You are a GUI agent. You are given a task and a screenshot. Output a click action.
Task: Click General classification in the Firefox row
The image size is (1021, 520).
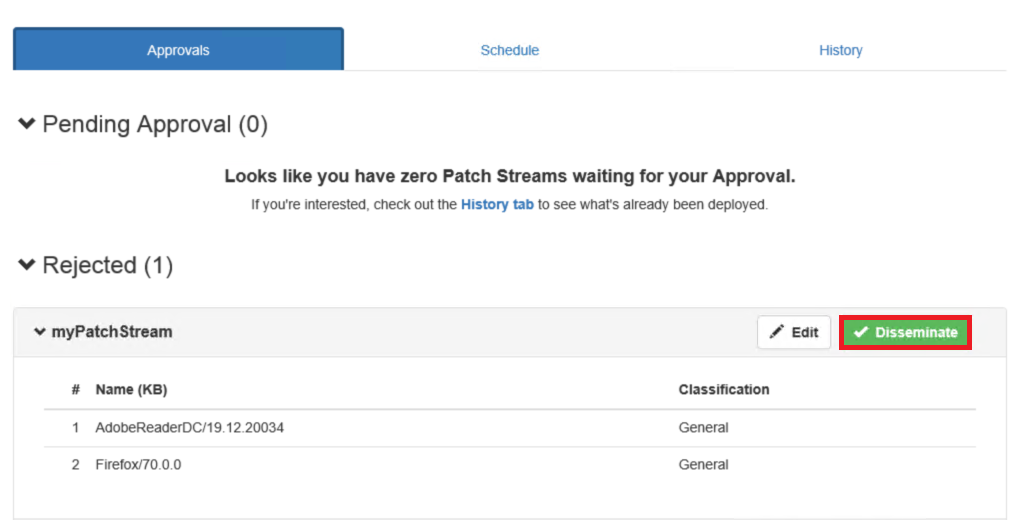(703, 465)
